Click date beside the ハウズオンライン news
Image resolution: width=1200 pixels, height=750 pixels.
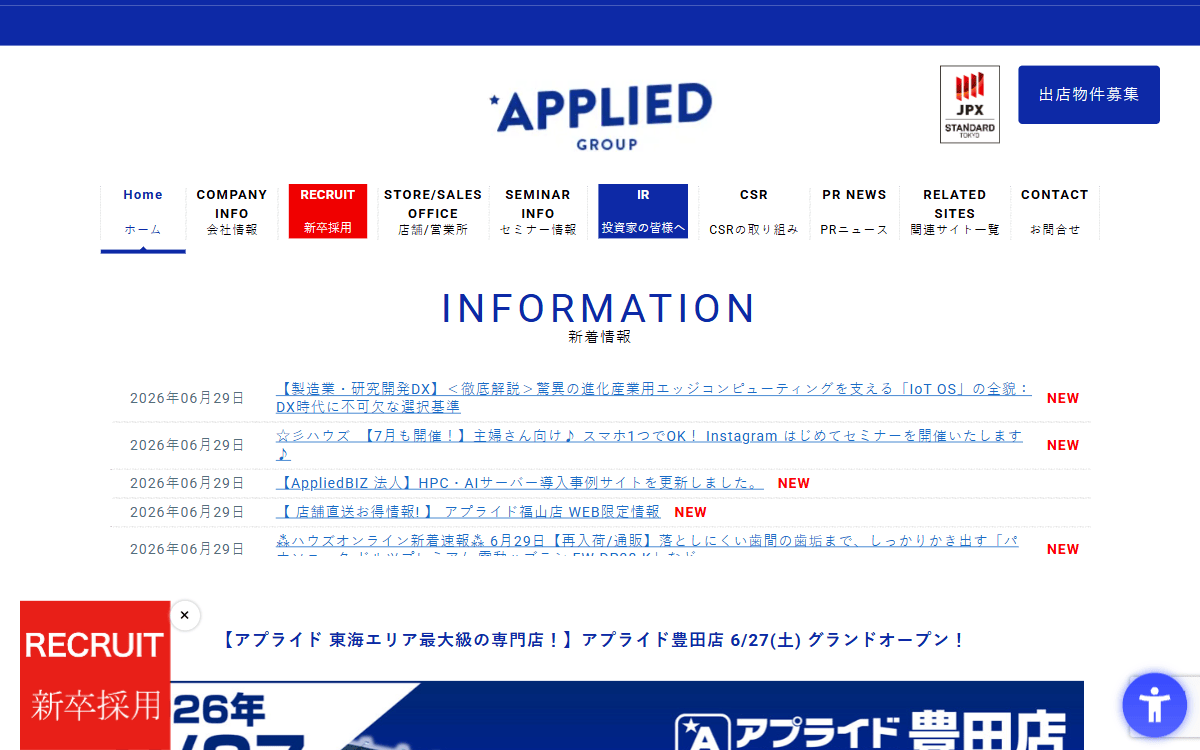pyautogui.click(x=187, y=549)
